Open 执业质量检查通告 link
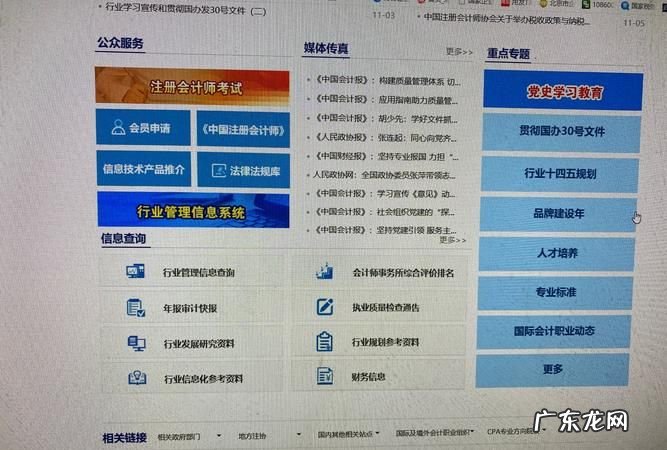Viewport: 667px width, 450px height. (x=386, y=308)
